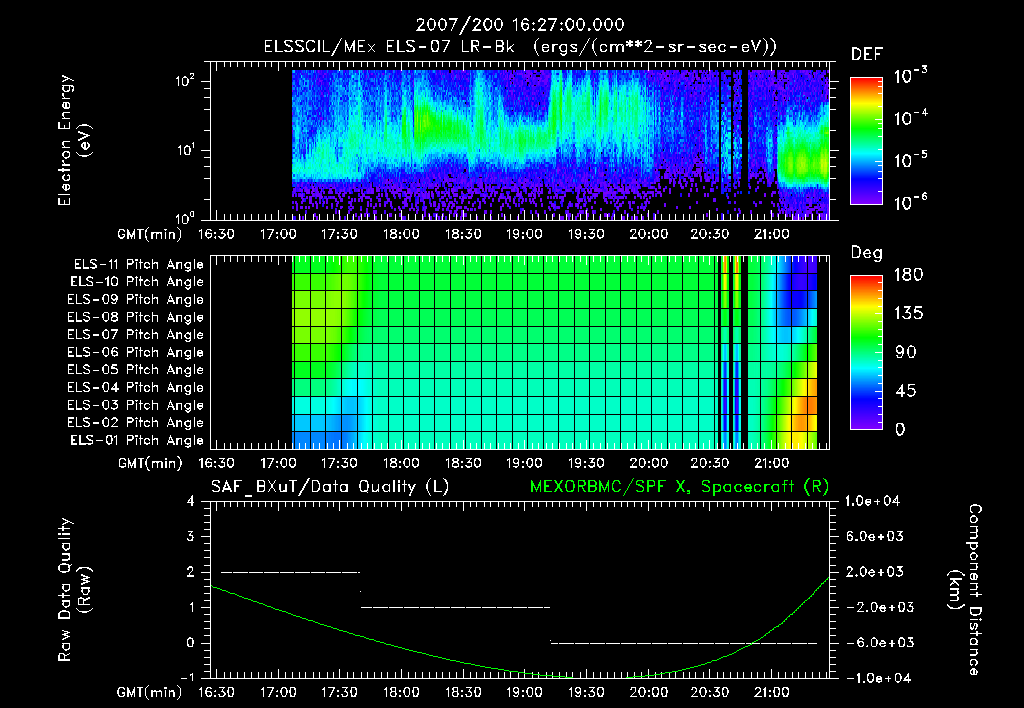
Task: Click the 20:30 time tick under the data quality plot
Action: 710,692
